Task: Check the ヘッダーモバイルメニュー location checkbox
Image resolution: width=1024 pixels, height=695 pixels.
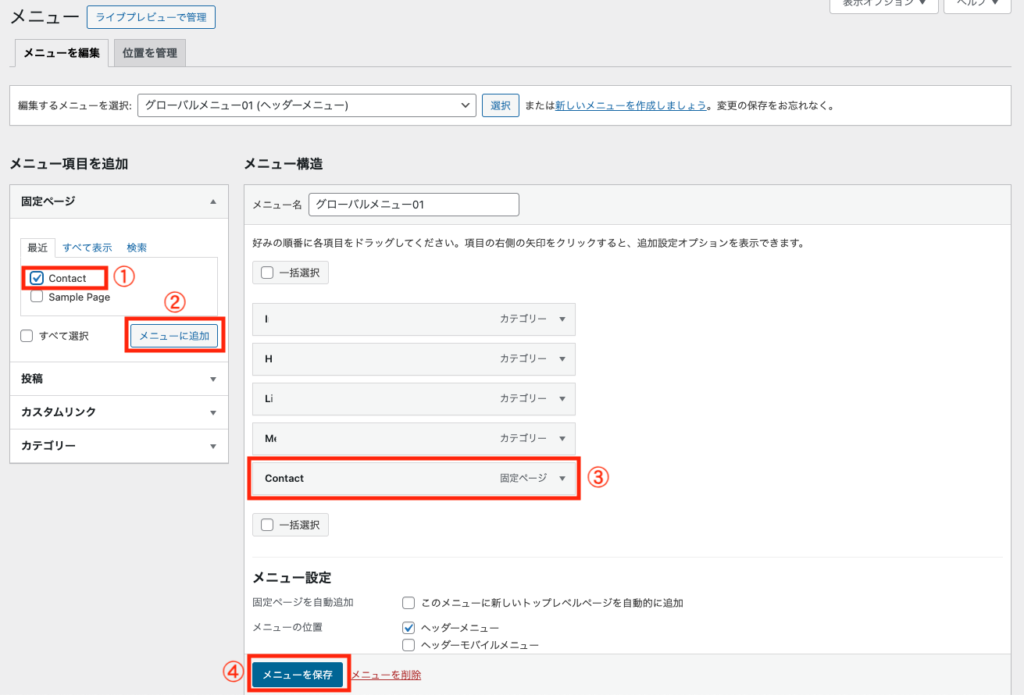Action: [409, 645]
